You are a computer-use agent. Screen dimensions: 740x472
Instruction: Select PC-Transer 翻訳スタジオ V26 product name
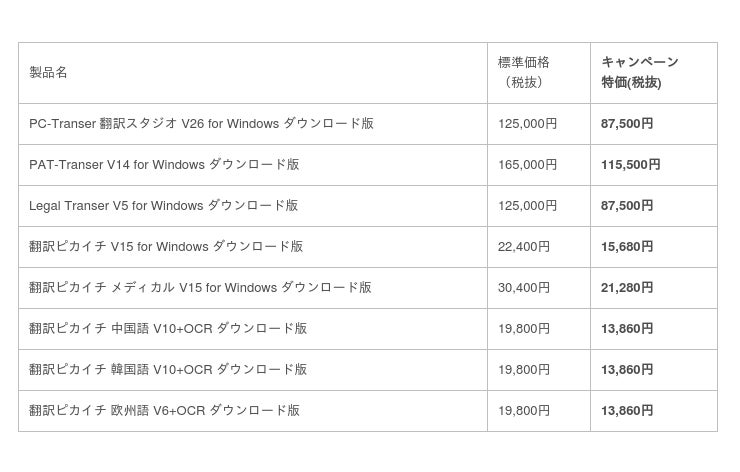201,124
